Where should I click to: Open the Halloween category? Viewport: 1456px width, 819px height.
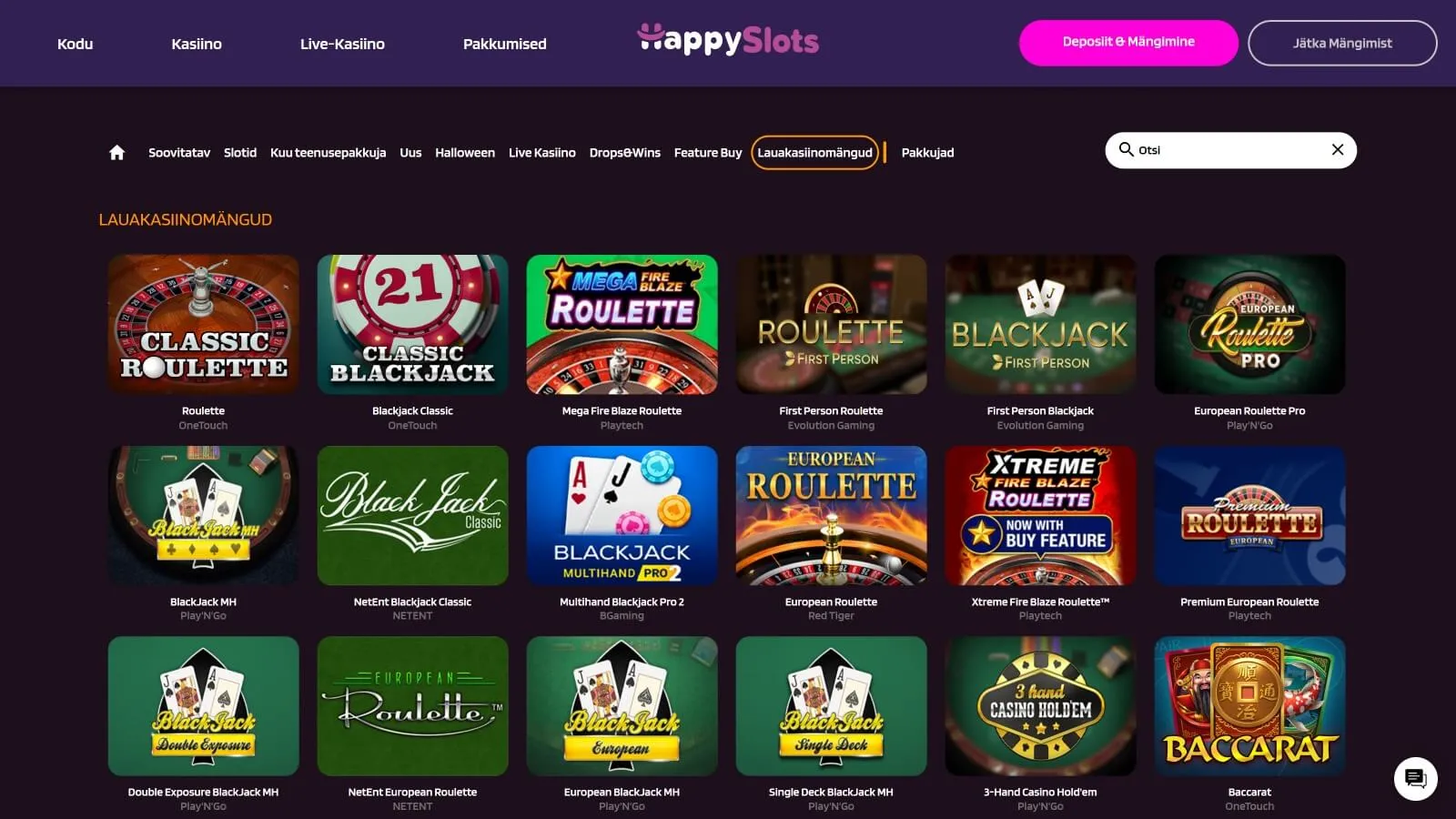tap(465, 153)
